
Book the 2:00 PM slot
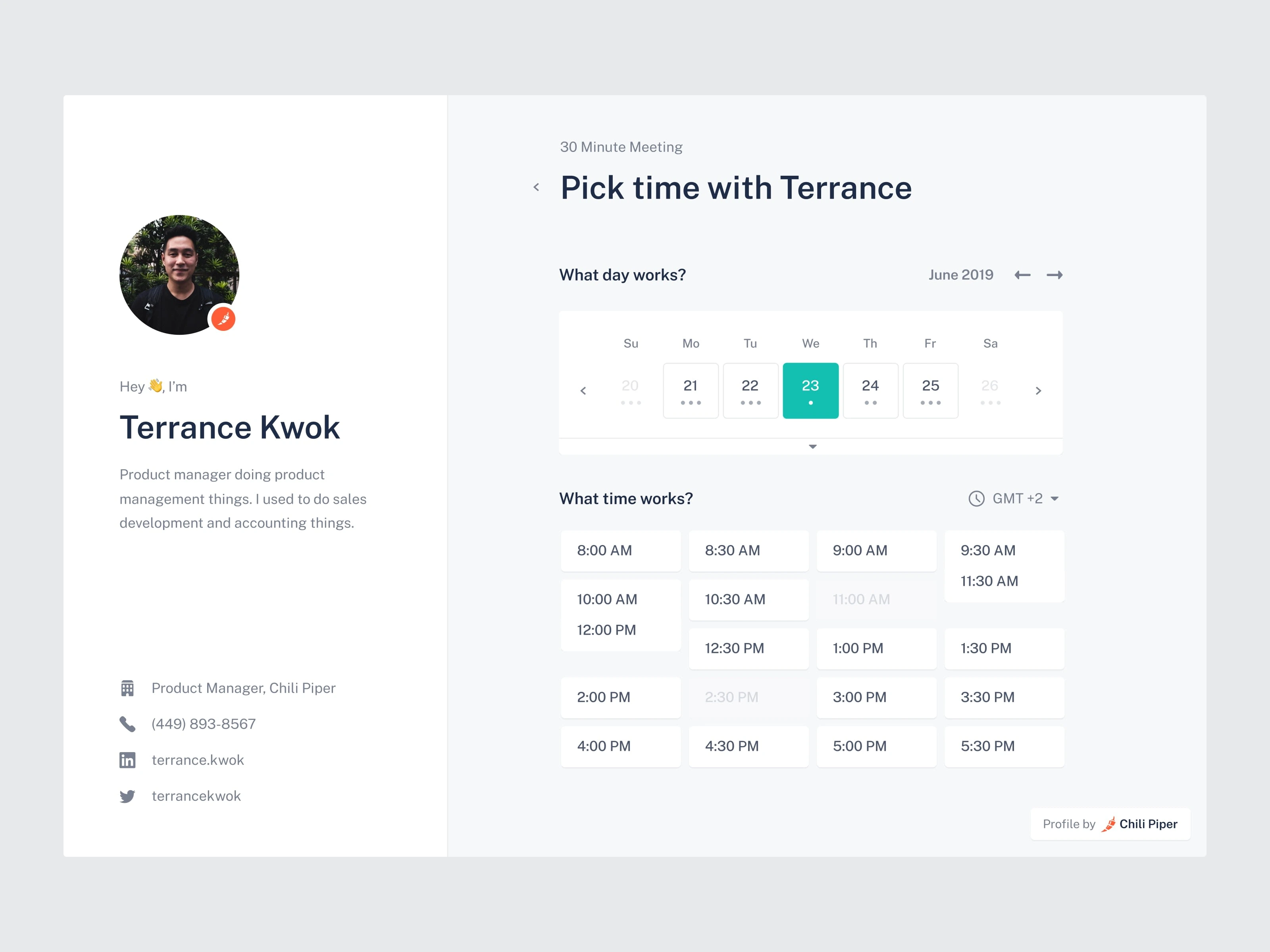point(621,698)
